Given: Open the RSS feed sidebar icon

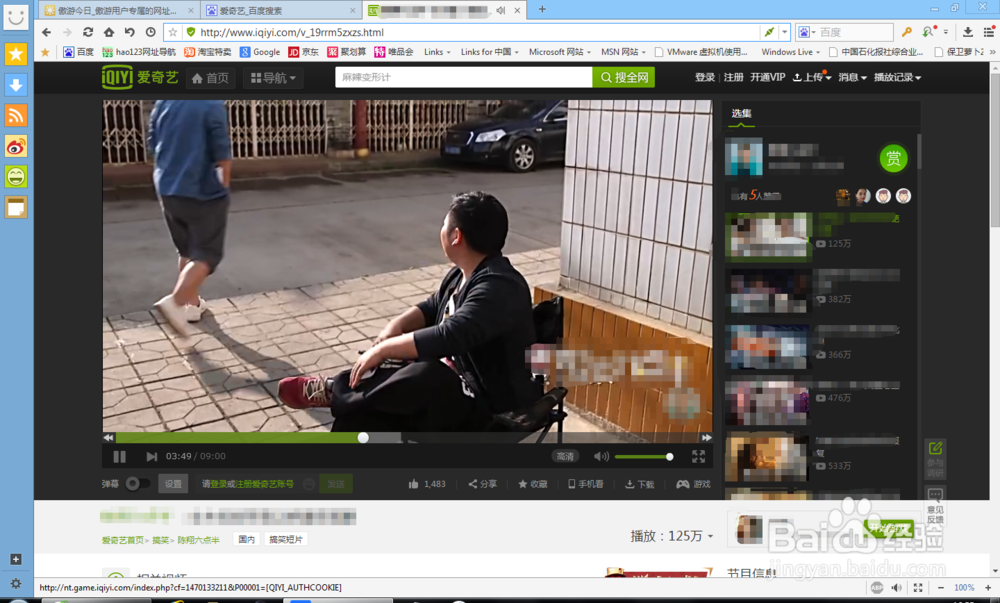Looking at the screenshot, I should tap(16, 115).
